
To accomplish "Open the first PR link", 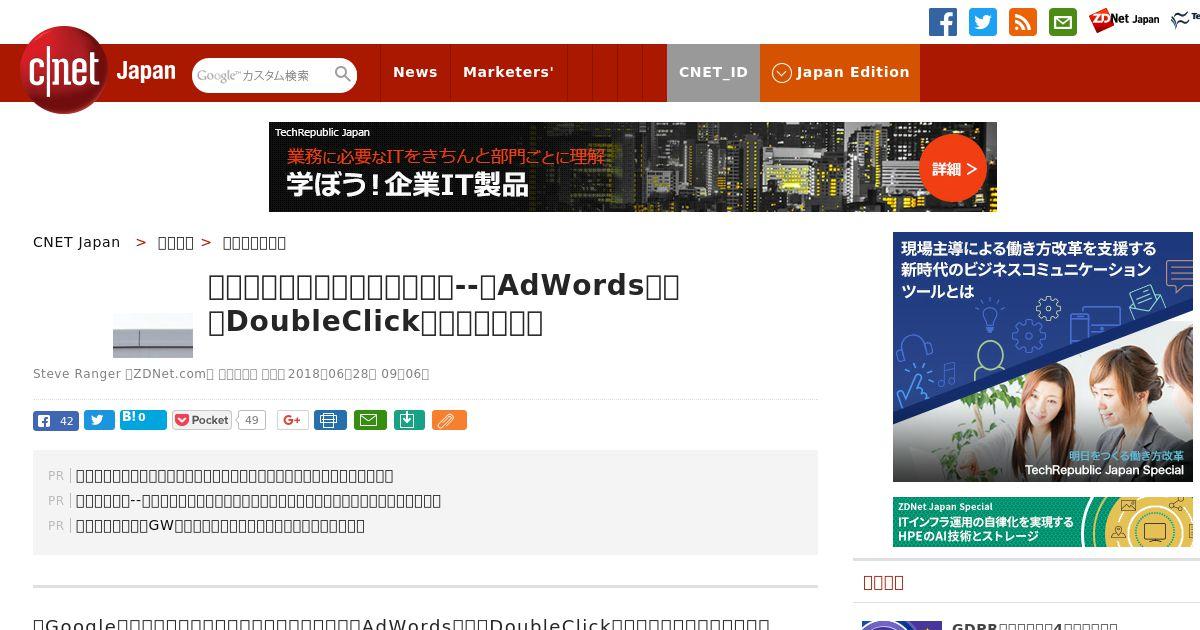I will coord(234,476).
